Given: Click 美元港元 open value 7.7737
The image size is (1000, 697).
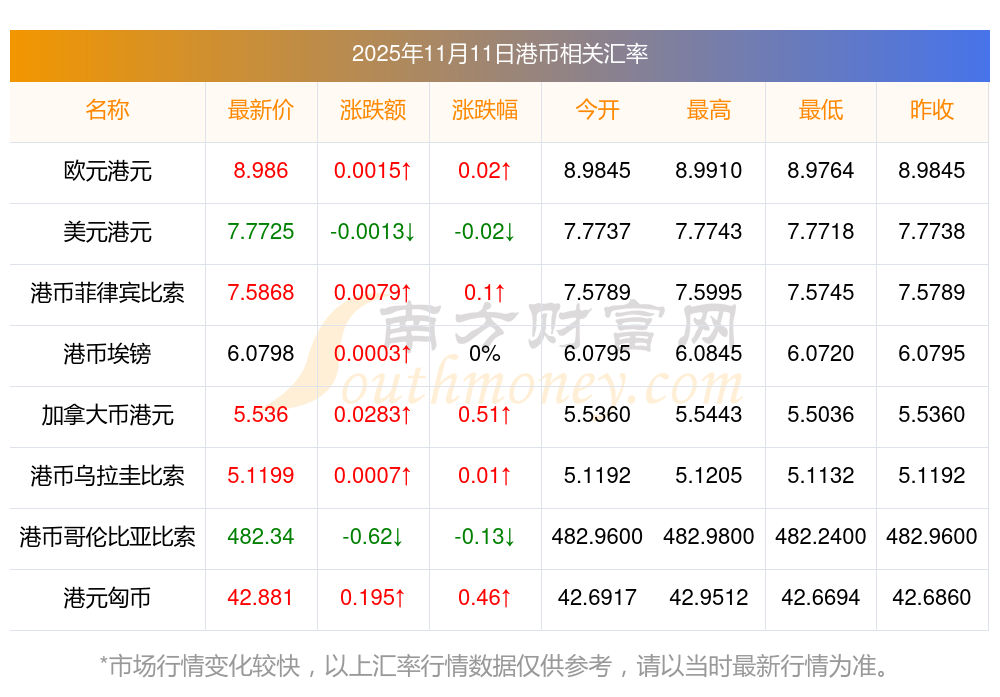Looking at the screenshot, I should coord(597,231).
